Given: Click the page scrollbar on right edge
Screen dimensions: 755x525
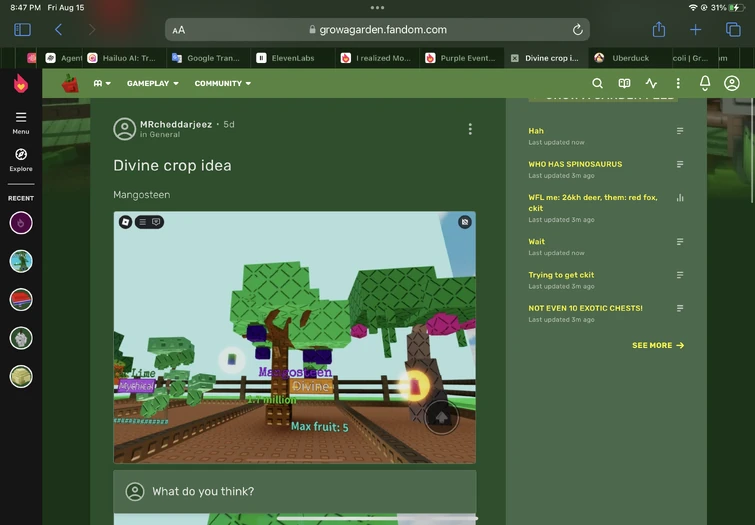Looking at the screenshot, I should [x=752, y=150].
